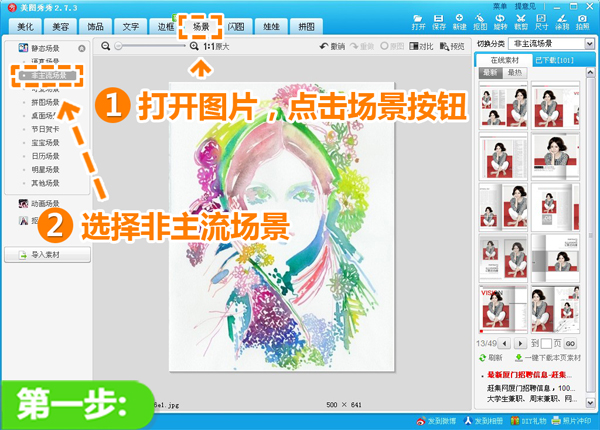
Task: Click the 刷新 (refresh) green arrows icon
Action: click(x=483, y=358)
